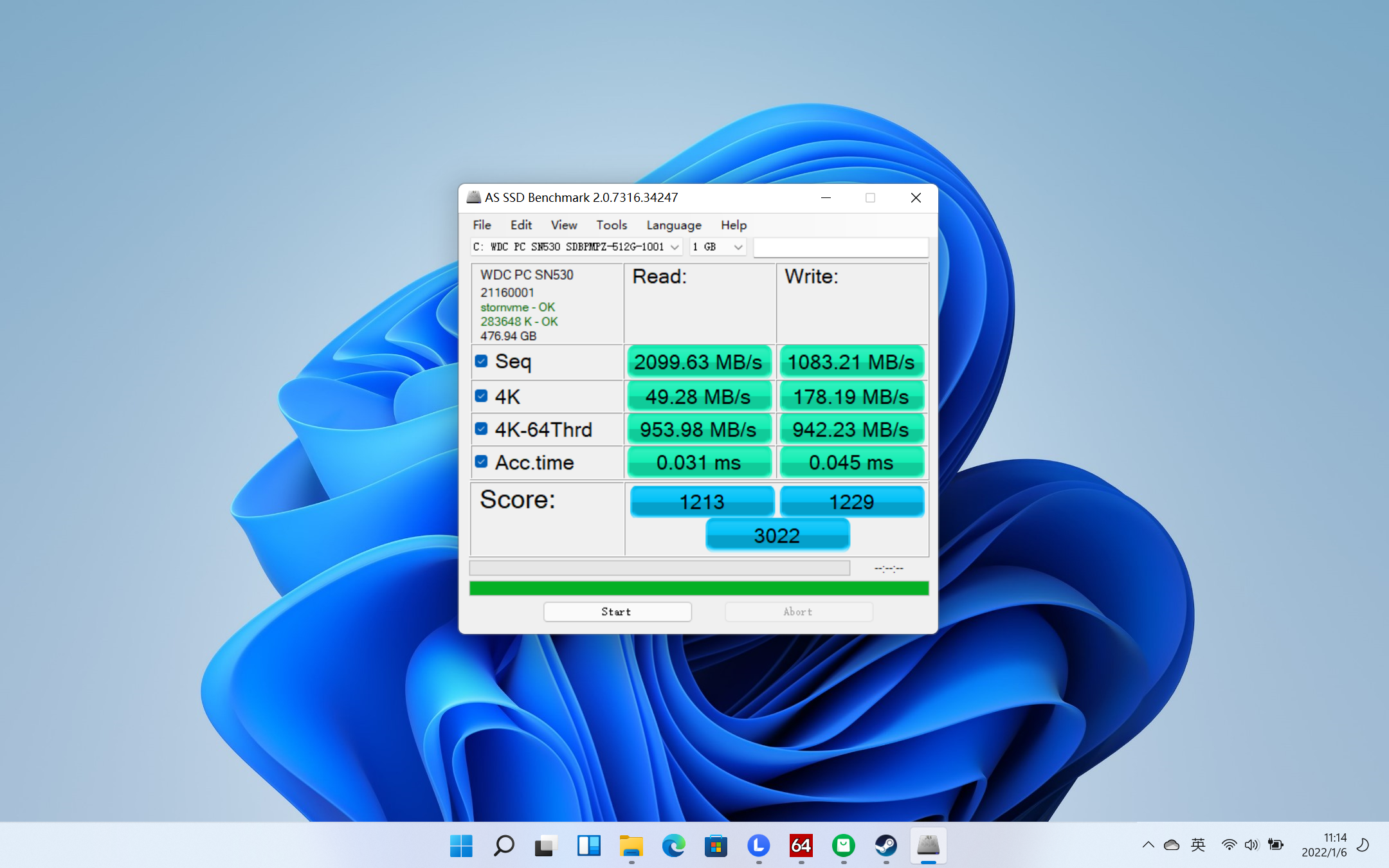The height and width of the screenshot is (868, 1389).
Task: Open the Windows Start menu
Action: 461,845
